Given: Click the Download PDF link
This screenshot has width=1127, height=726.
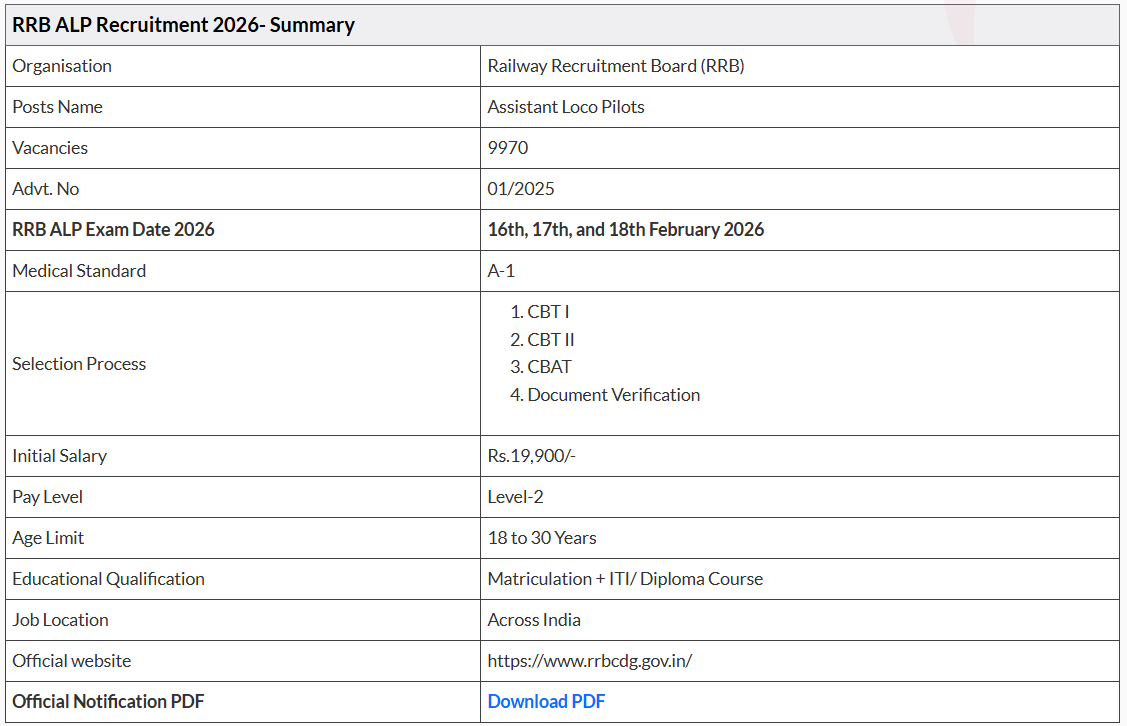Looking at the screenshot, I should coord(545,701).
